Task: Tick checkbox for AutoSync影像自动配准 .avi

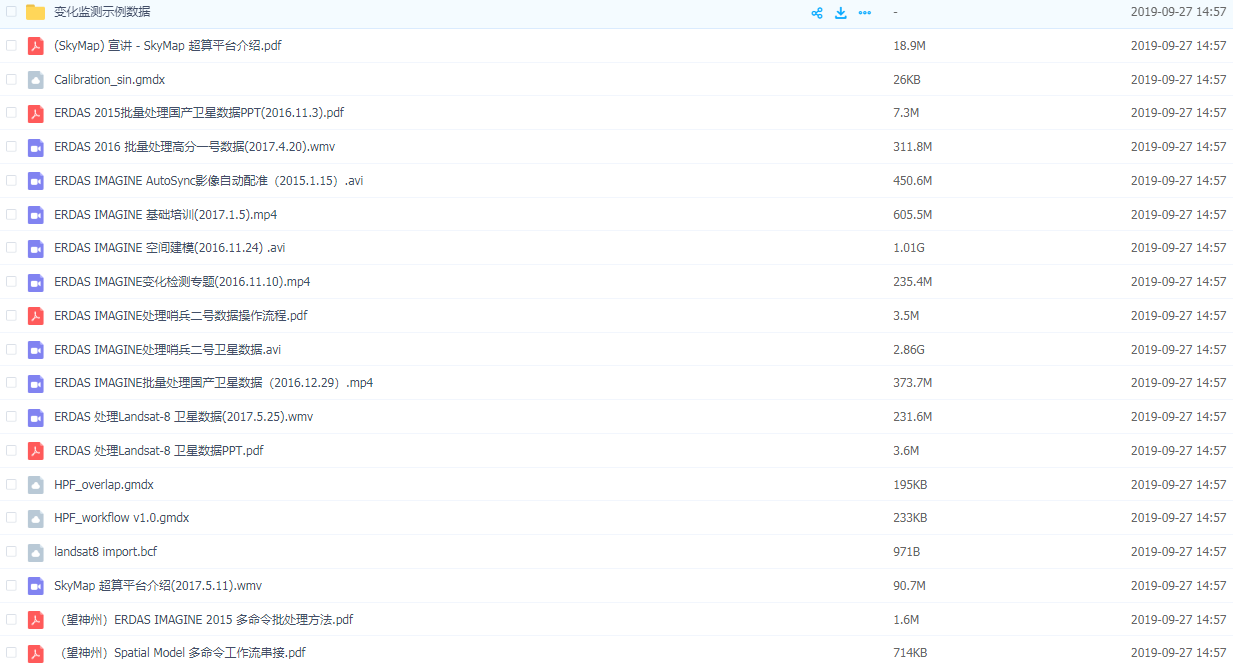Action: click(11, 181)
